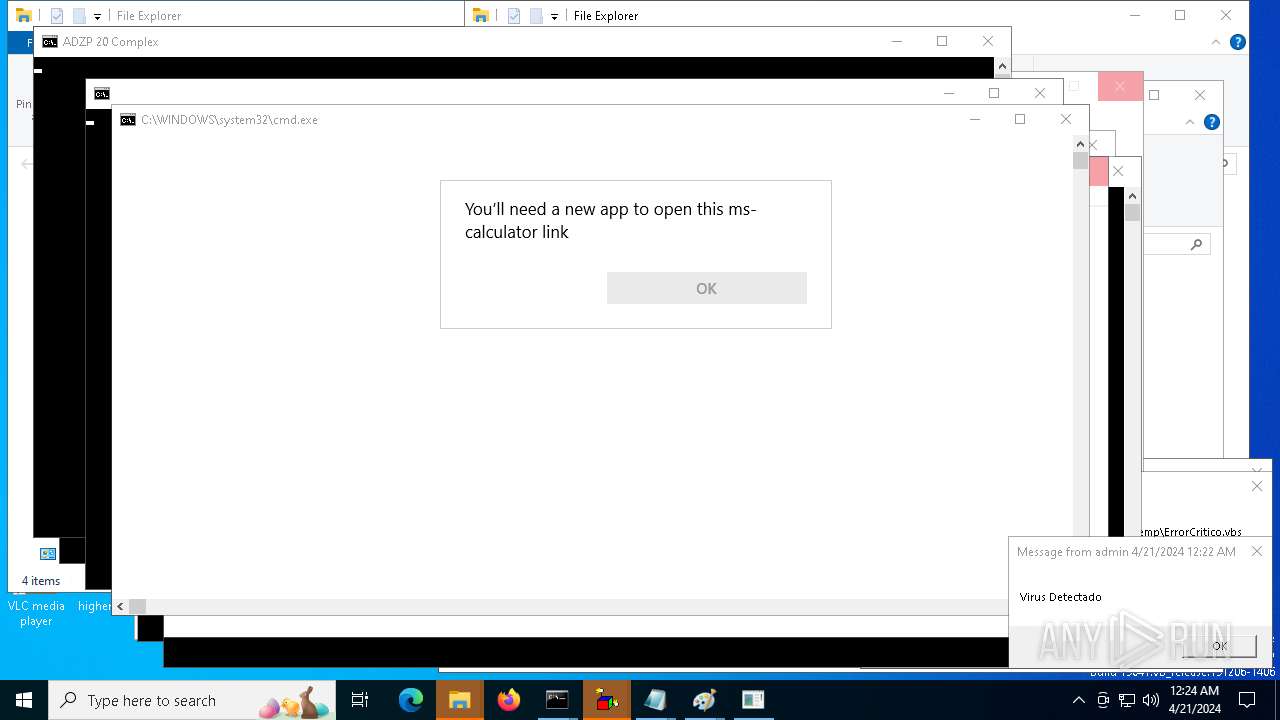Open Help in the rear File Explorer window
Viewport: 1280px width, 720px height.
coord(1238,42)
